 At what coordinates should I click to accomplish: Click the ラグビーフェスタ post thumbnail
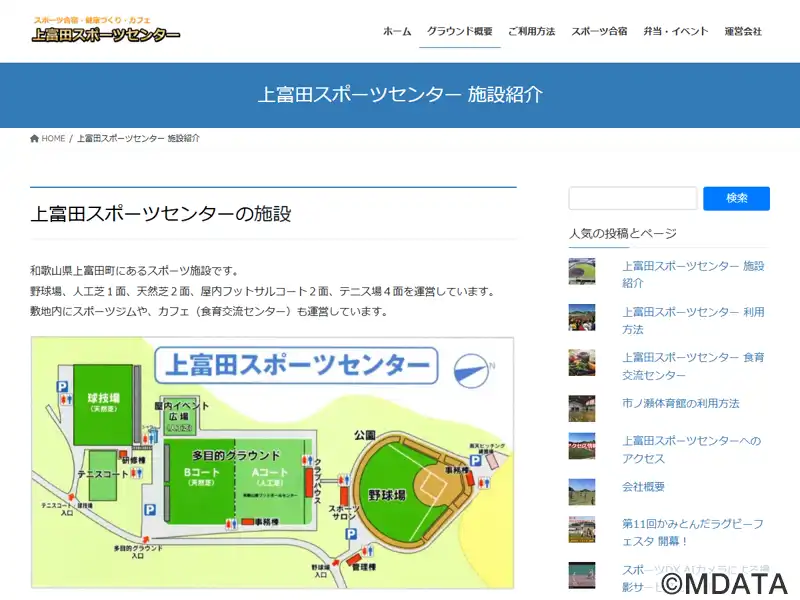(582, 529)
